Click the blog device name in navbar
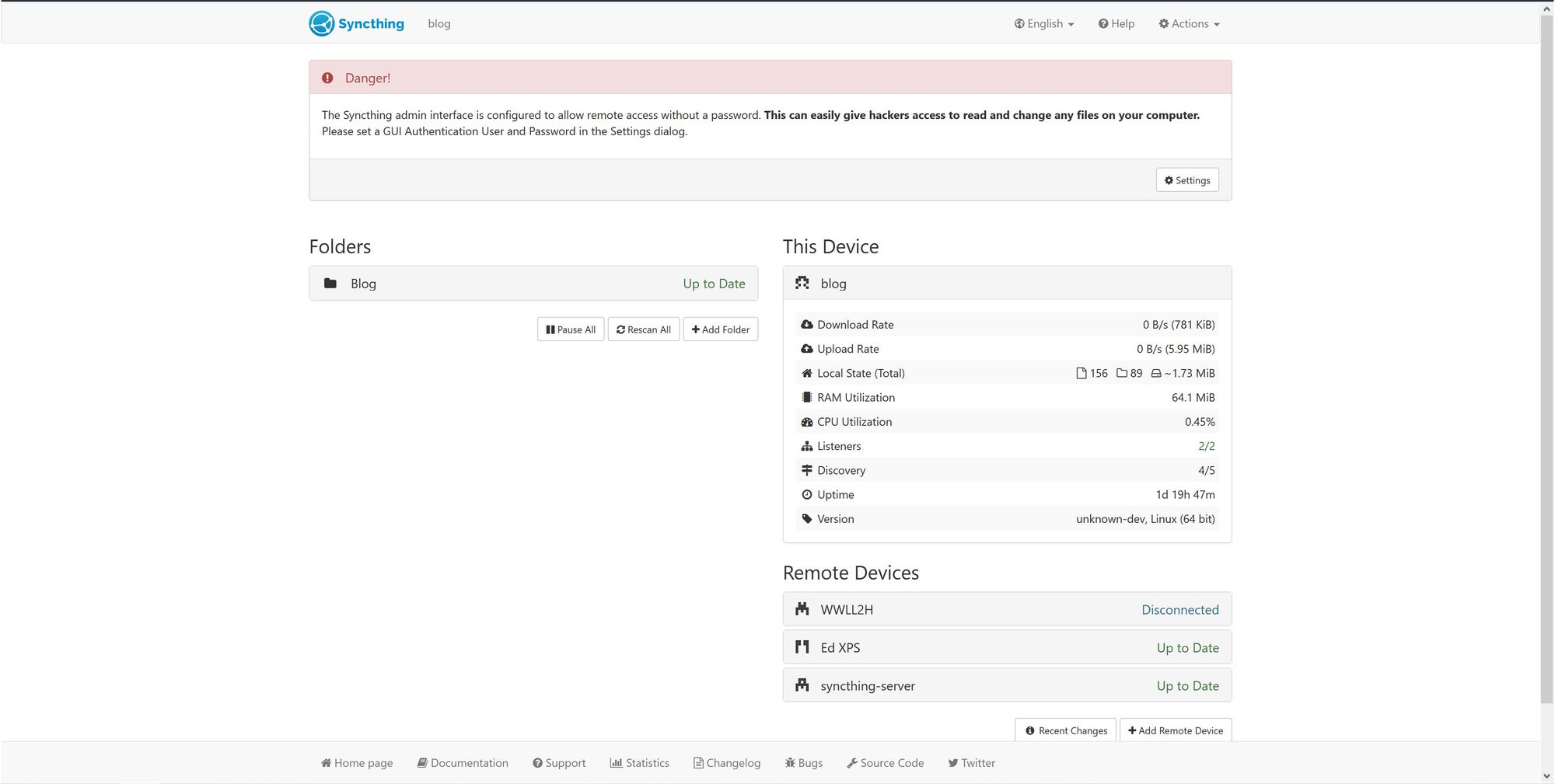The height and width of the screenshot is (784, 1555). click(x=439, y=23)
